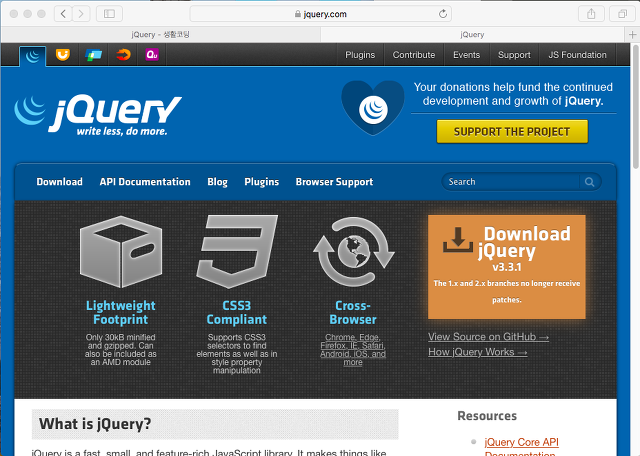Open the Support menu item
640x456 pixels.
tap(514, 55)
